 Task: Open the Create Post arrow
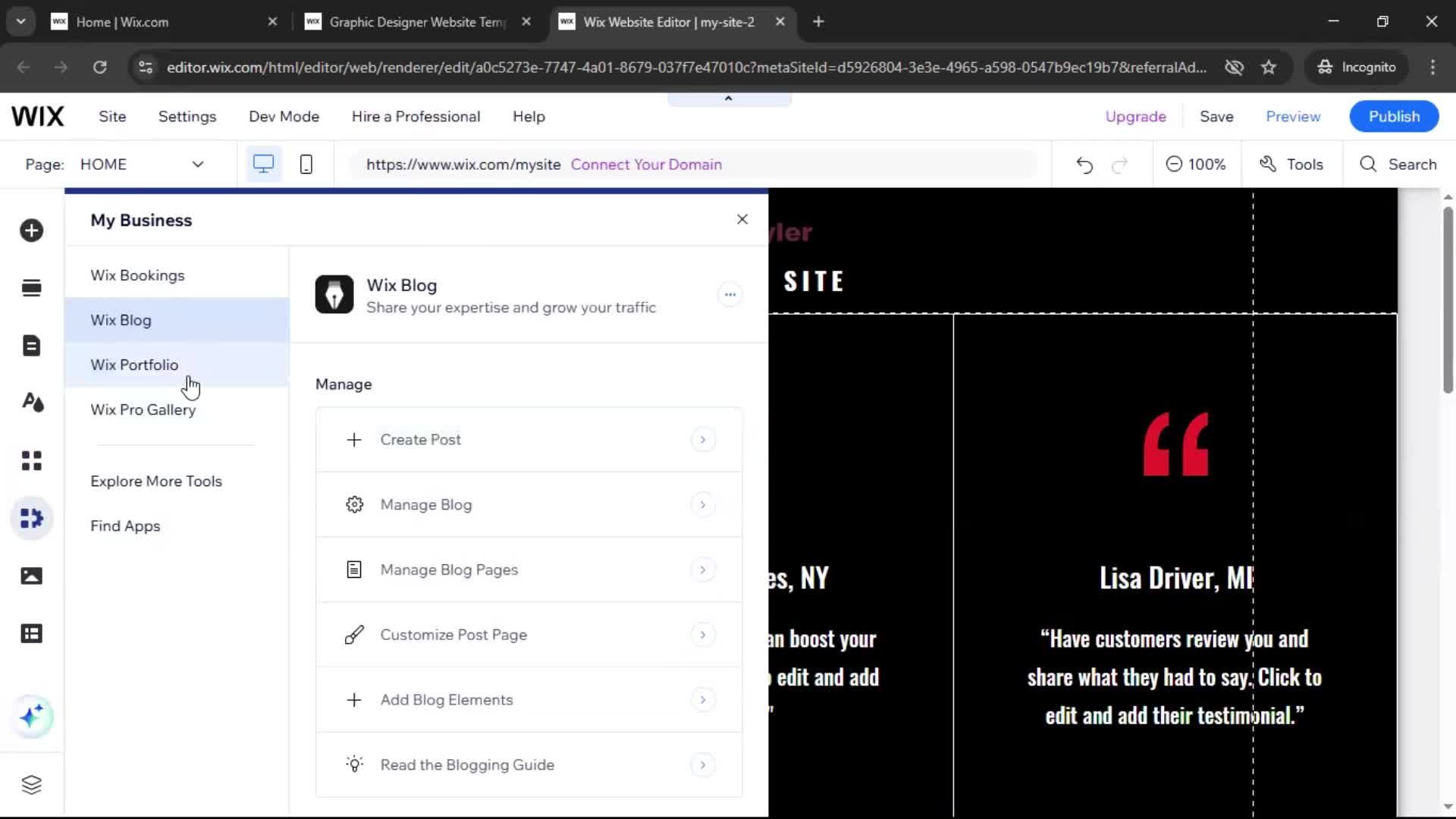click(703, 440)
